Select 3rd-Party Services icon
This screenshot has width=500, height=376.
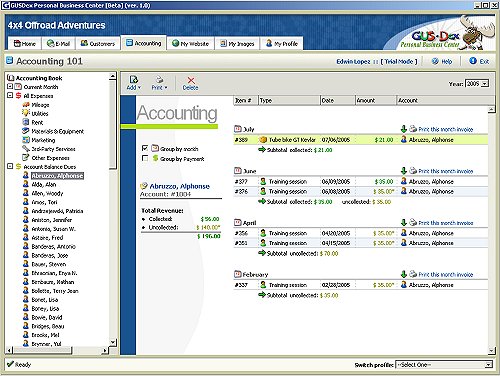pyautogui.click(x=26, y=149)
